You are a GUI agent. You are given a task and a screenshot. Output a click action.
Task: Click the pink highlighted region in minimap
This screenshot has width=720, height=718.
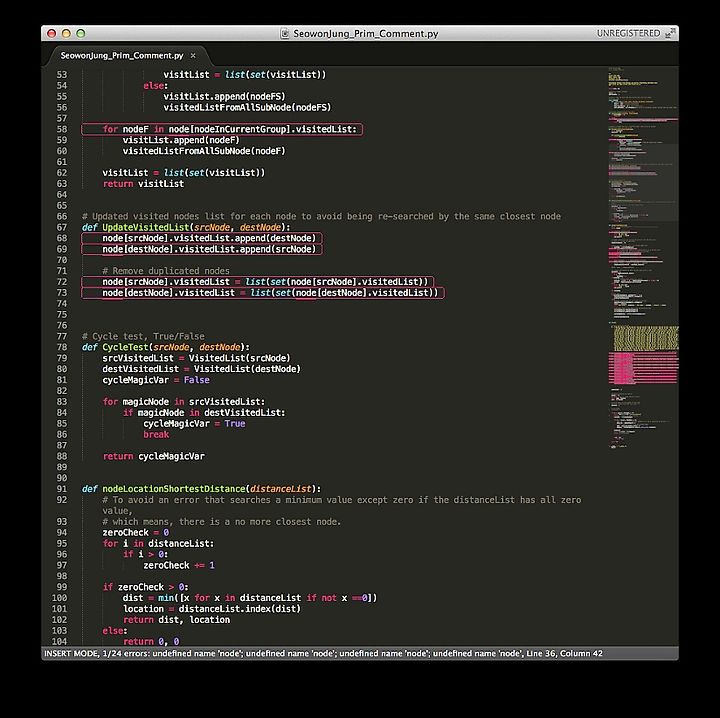tap(643, 368)
